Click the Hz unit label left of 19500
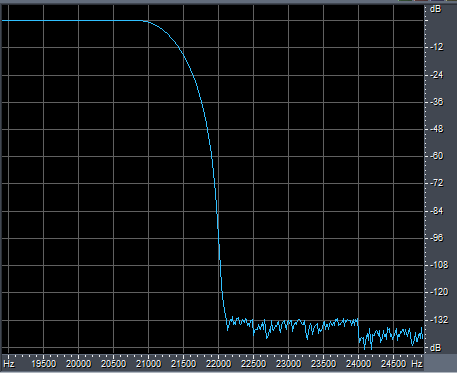 coord(9,363)
